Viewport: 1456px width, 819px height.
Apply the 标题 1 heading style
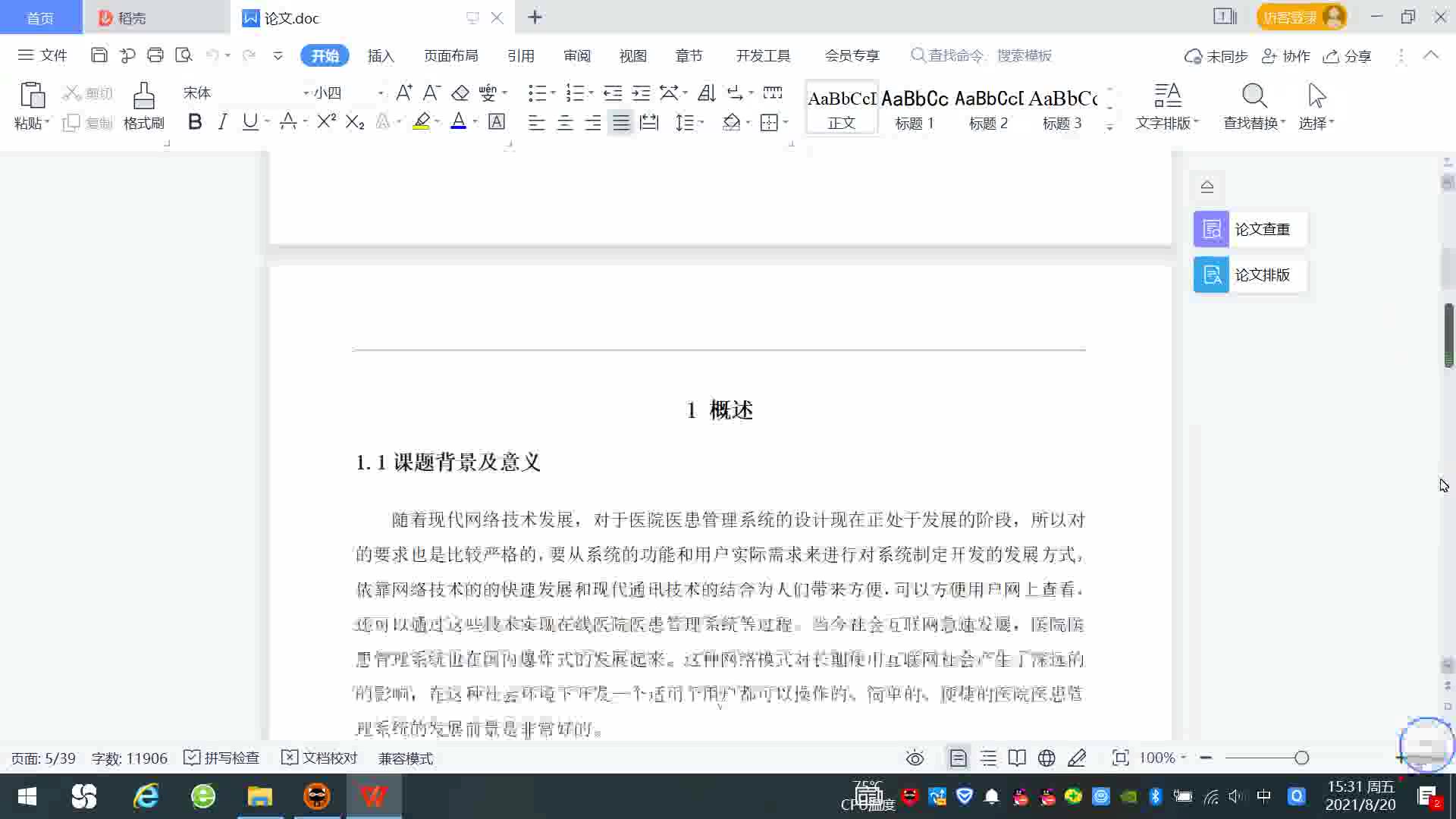pos(915,108)
